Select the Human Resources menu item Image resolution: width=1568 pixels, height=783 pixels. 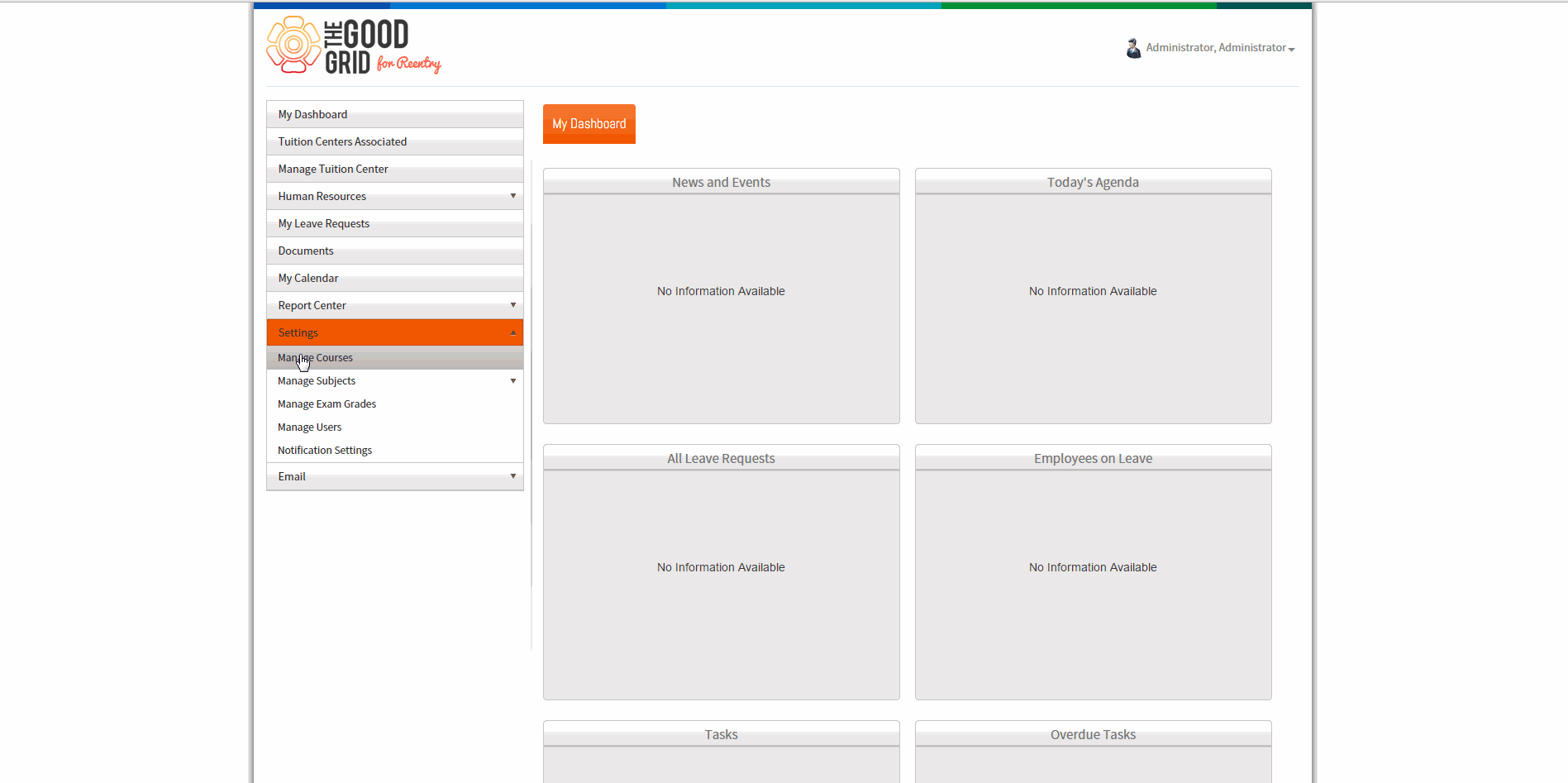395,196
